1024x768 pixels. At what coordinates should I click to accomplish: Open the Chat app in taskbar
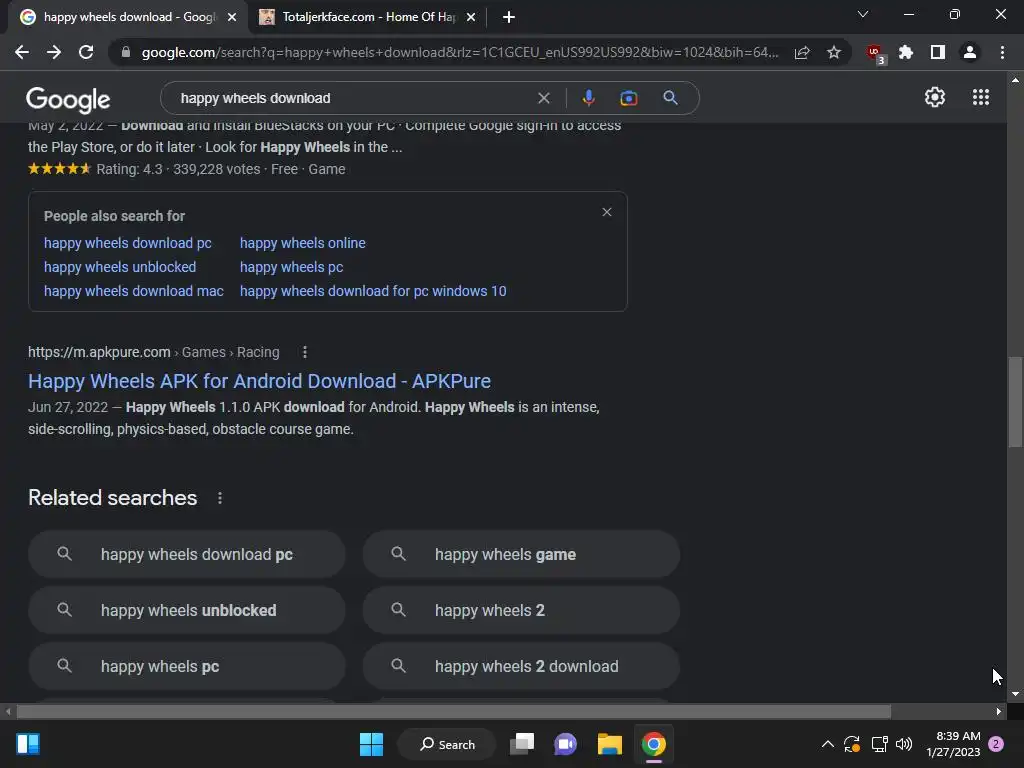pyautogui.click(x=566, y=744)
